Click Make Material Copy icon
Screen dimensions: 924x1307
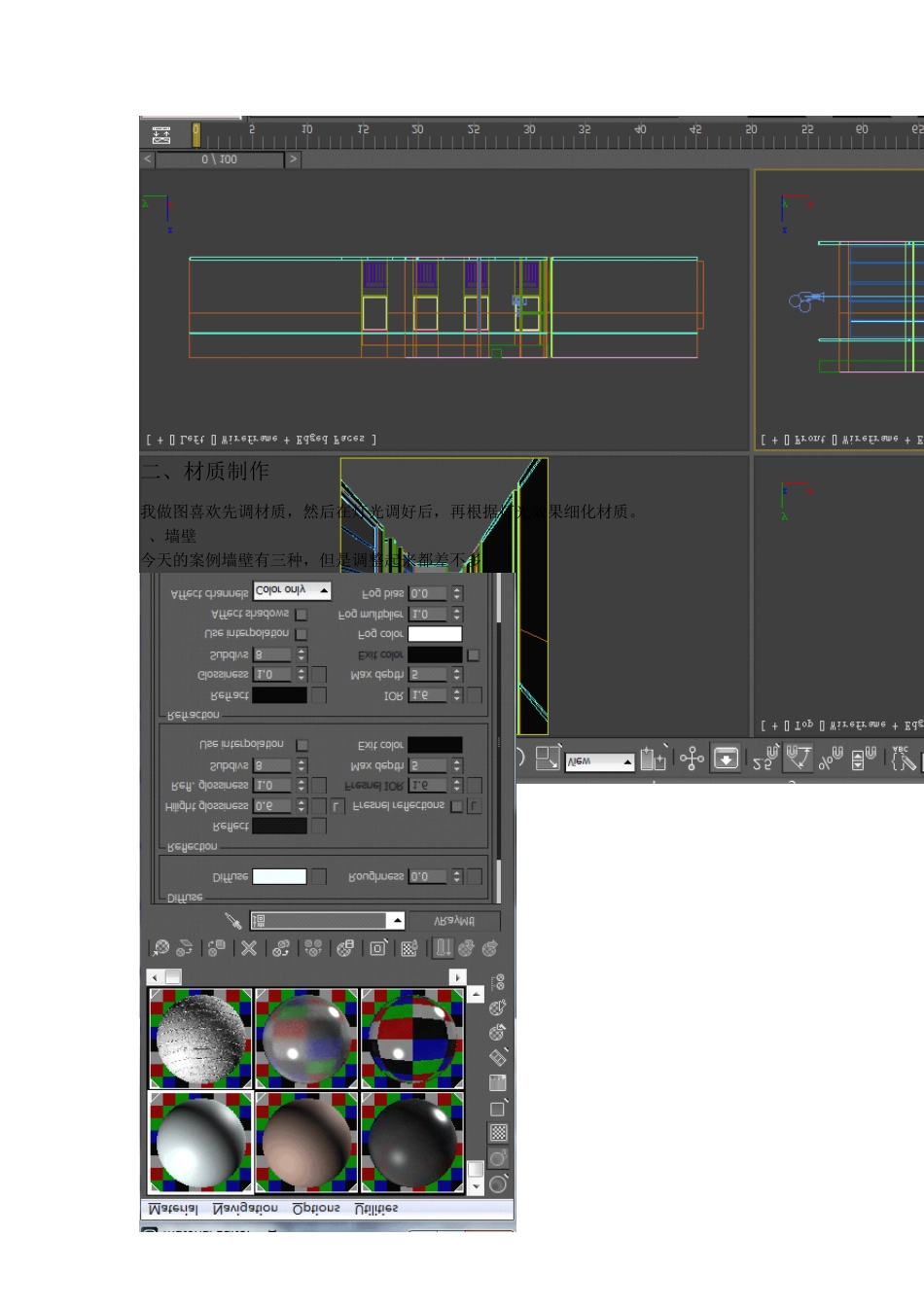[x=281, y=948]
